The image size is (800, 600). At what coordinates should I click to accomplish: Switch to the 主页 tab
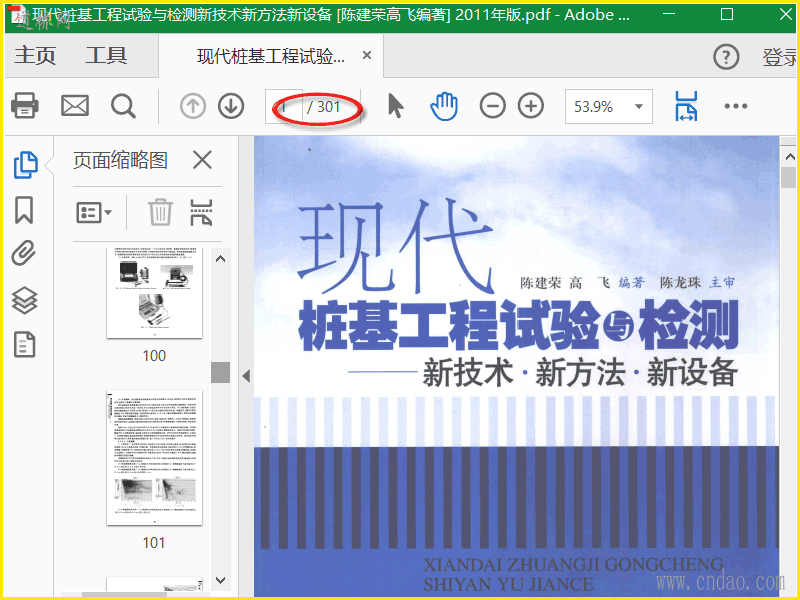coord(35,55)
